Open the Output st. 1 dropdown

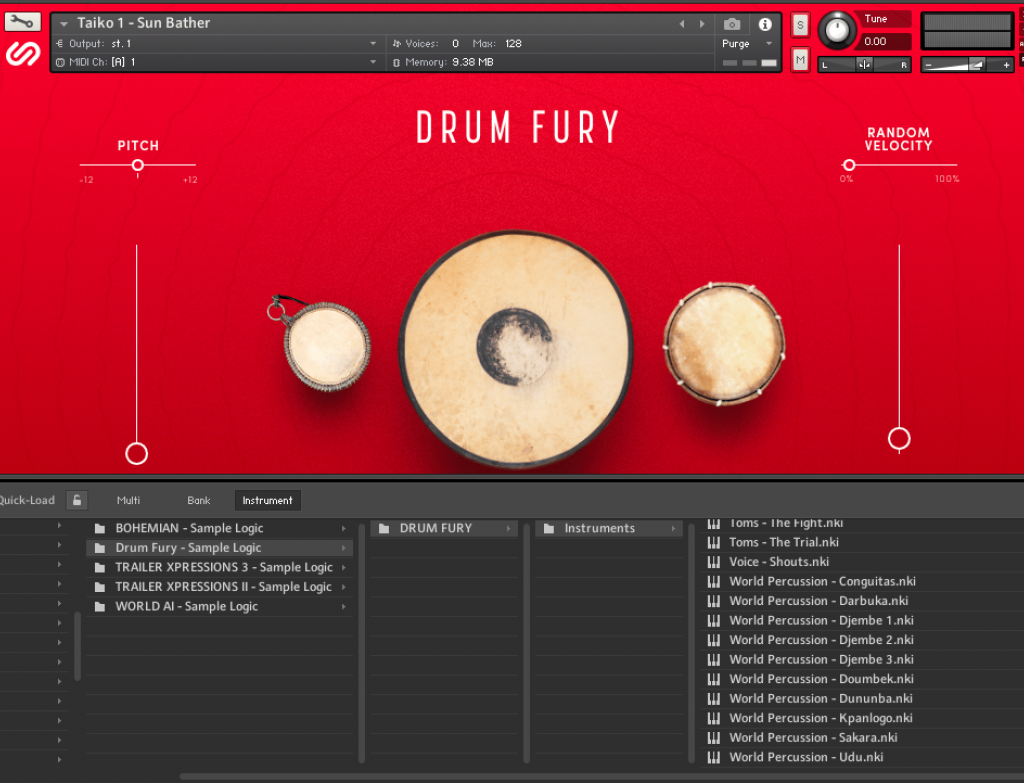[x=373, y=44]
